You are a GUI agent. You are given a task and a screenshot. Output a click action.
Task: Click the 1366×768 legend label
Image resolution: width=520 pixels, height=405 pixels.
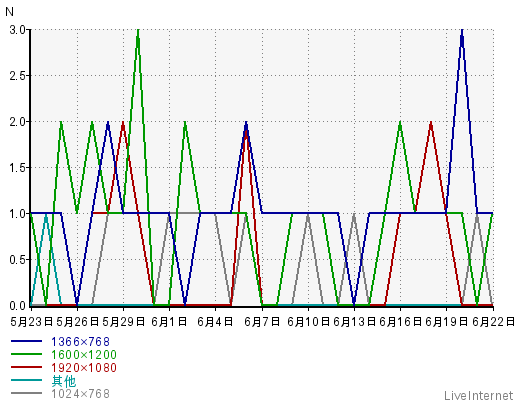point(80,342)
